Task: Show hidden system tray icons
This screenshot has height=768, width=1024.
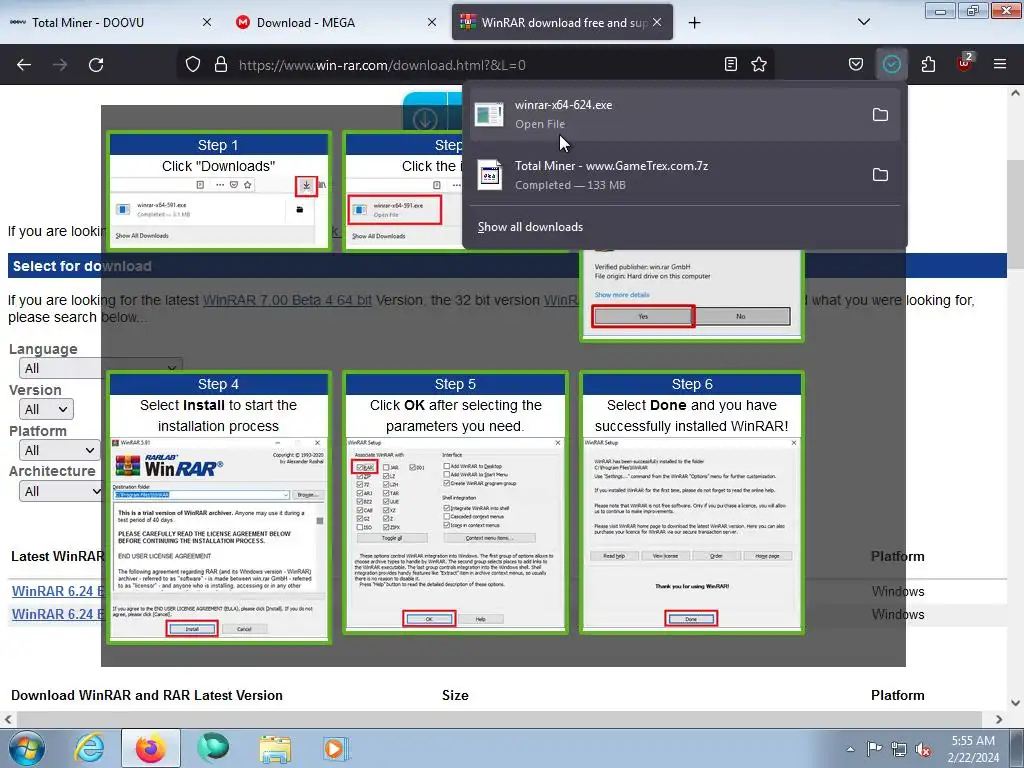Action: point(850,749)
